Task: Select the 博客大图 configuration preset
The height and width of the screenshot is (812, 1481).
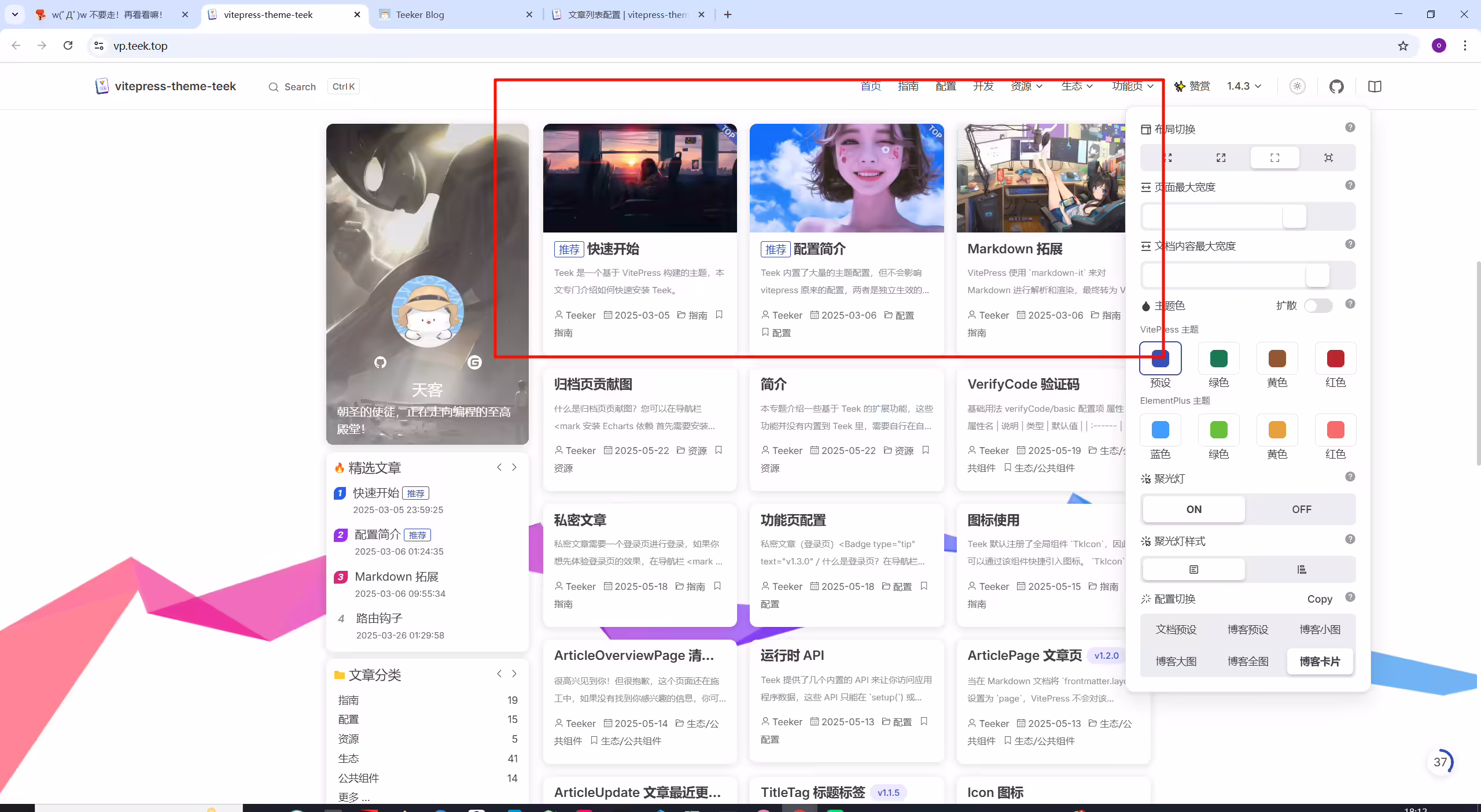Action: [x=1176, y=661]
